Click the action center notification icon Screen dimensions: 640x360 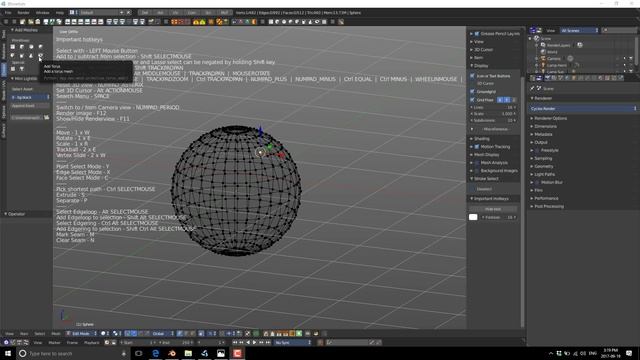(629, 353)
